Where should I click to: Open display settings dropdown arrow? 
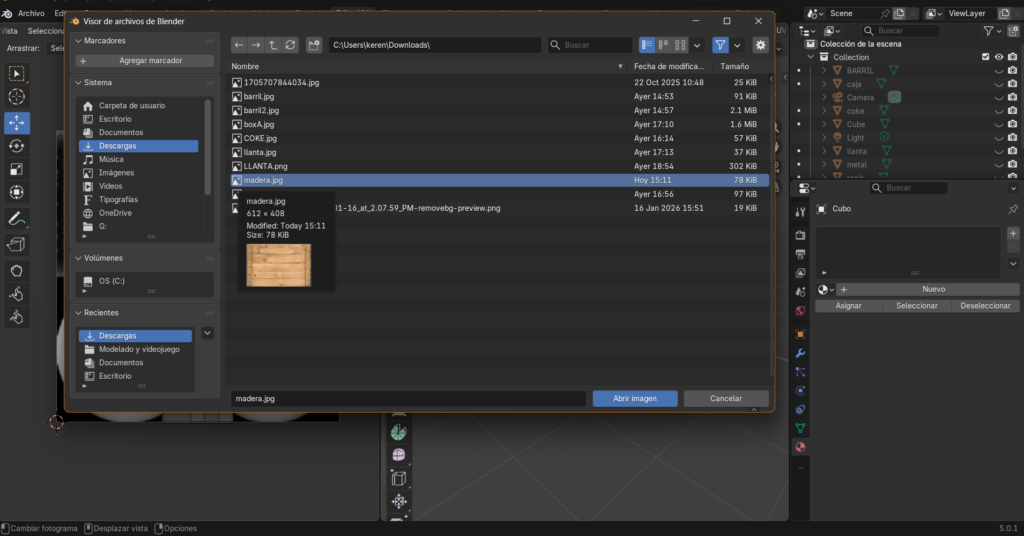click(697, 45)
